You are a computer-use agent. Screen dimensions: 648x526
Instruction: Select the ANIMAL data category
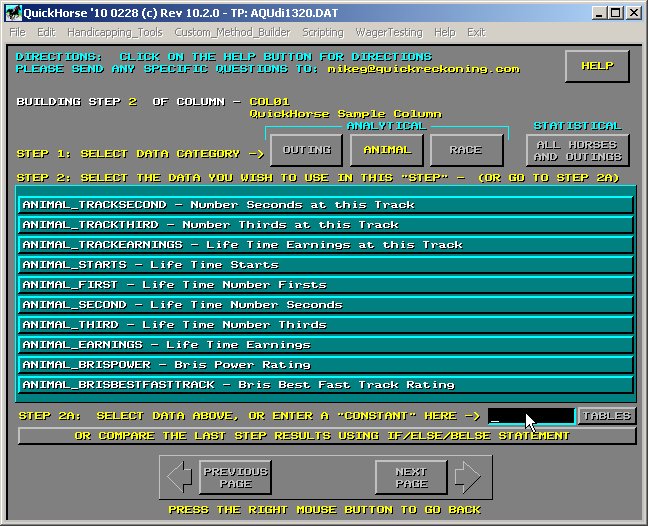coord(387,149)
